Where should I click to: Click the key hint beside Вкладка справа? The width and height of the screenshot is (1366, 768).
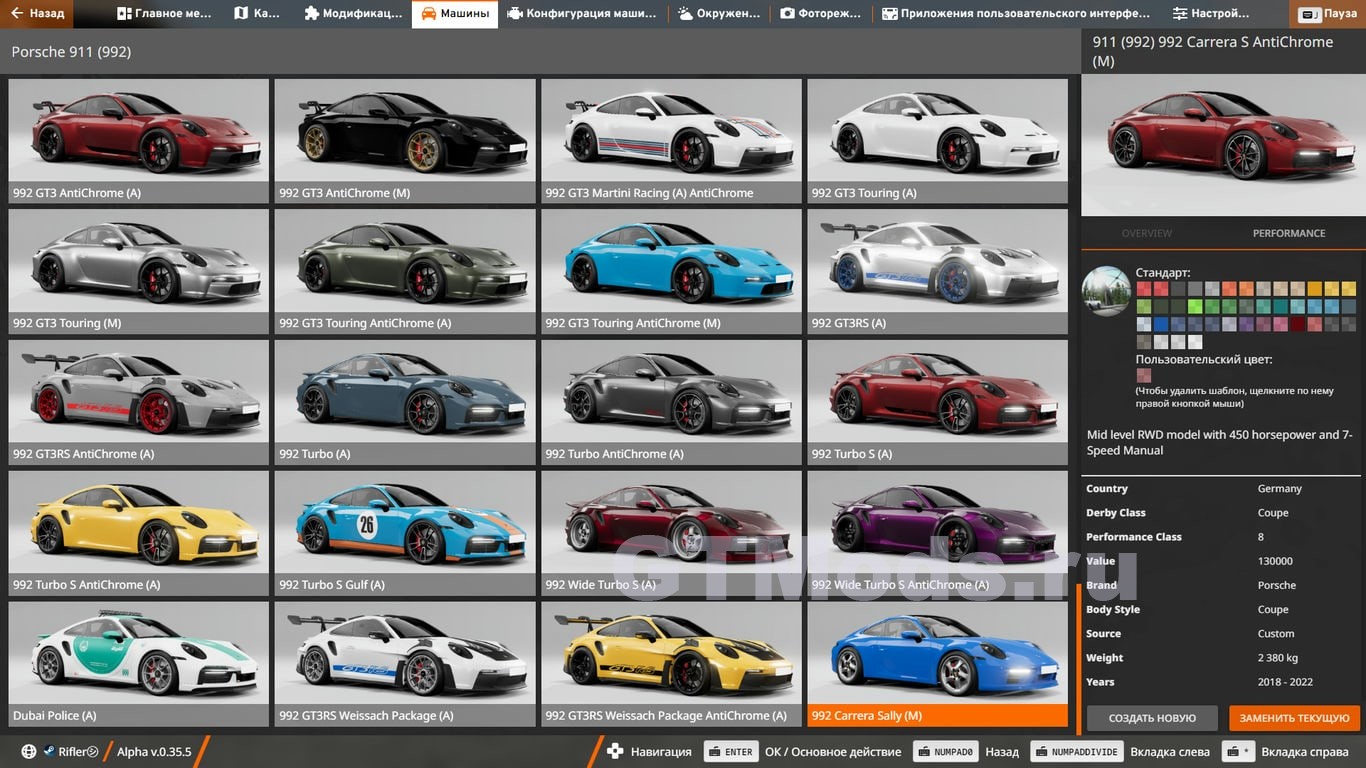point(1239,752)
